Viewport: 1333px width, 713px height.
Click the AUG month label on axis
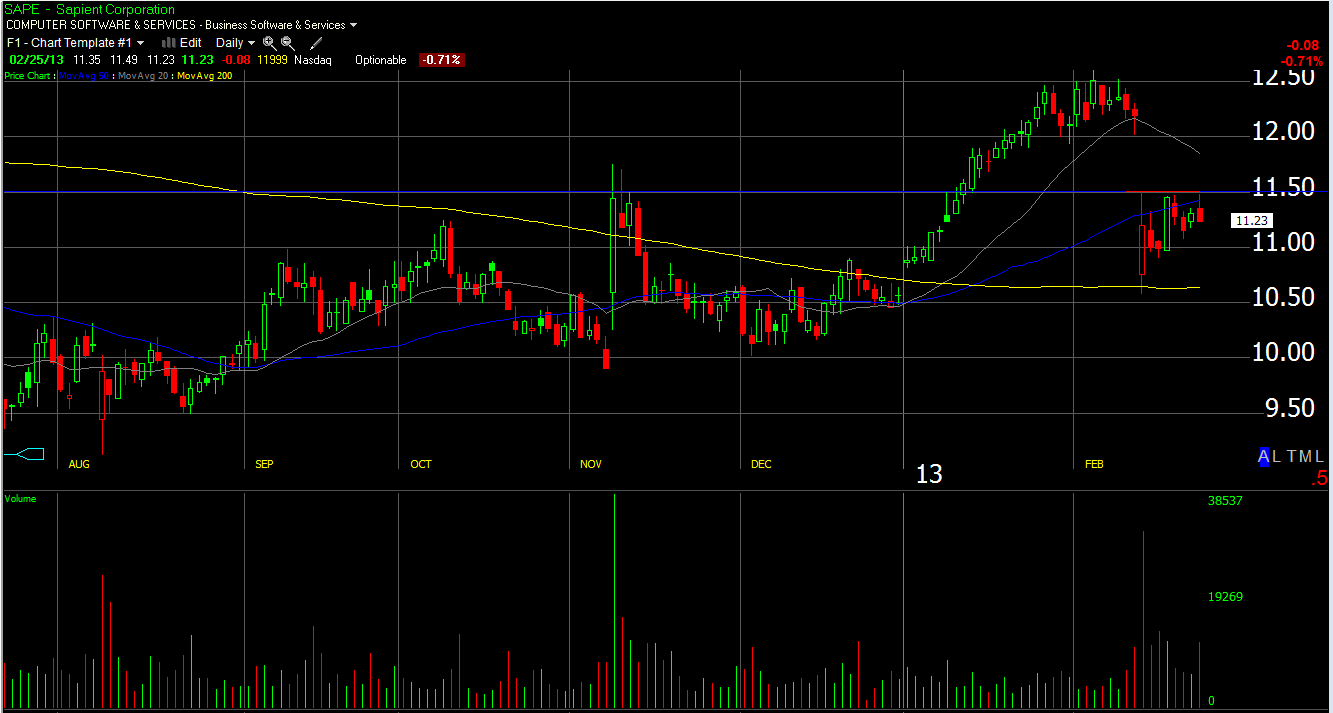coord(79,464)
